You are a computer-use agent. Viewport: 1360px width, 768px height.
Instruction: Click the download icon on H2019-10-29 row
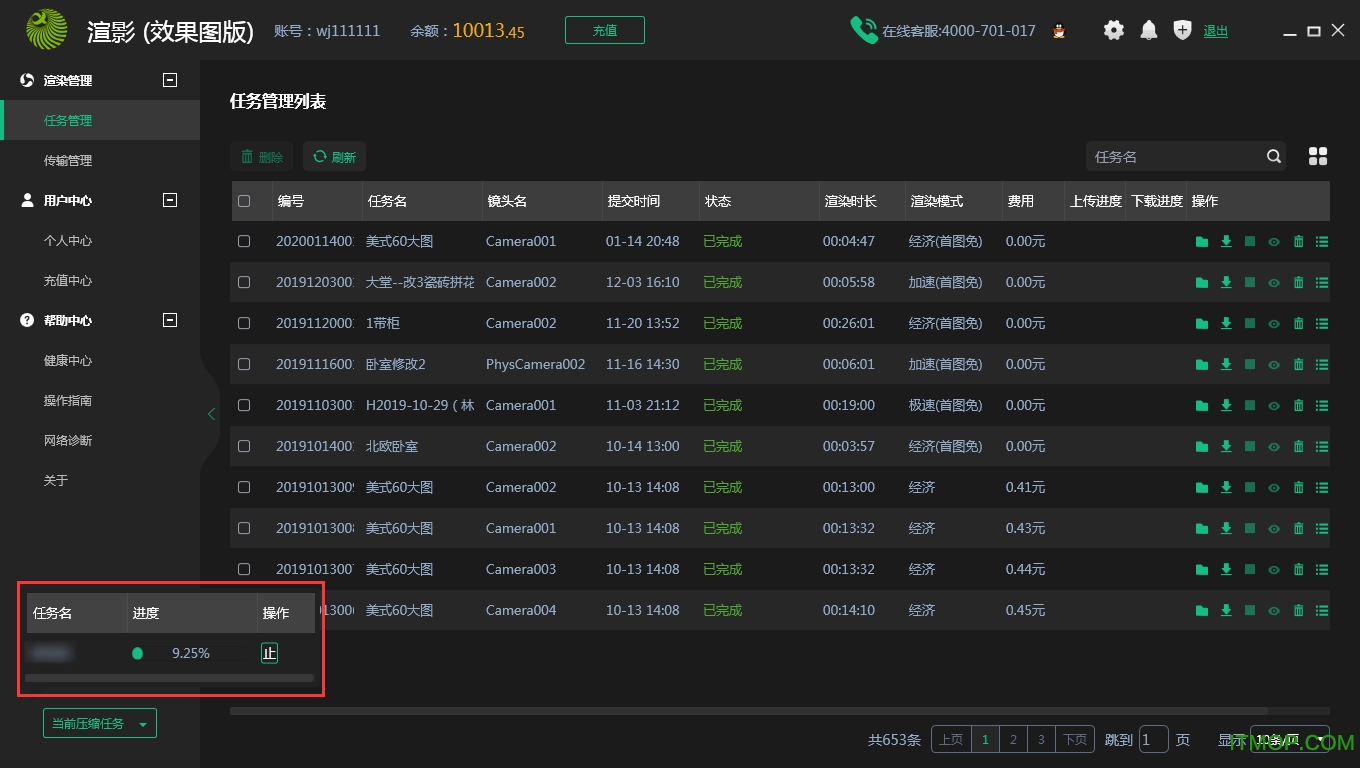(1226, 406)
